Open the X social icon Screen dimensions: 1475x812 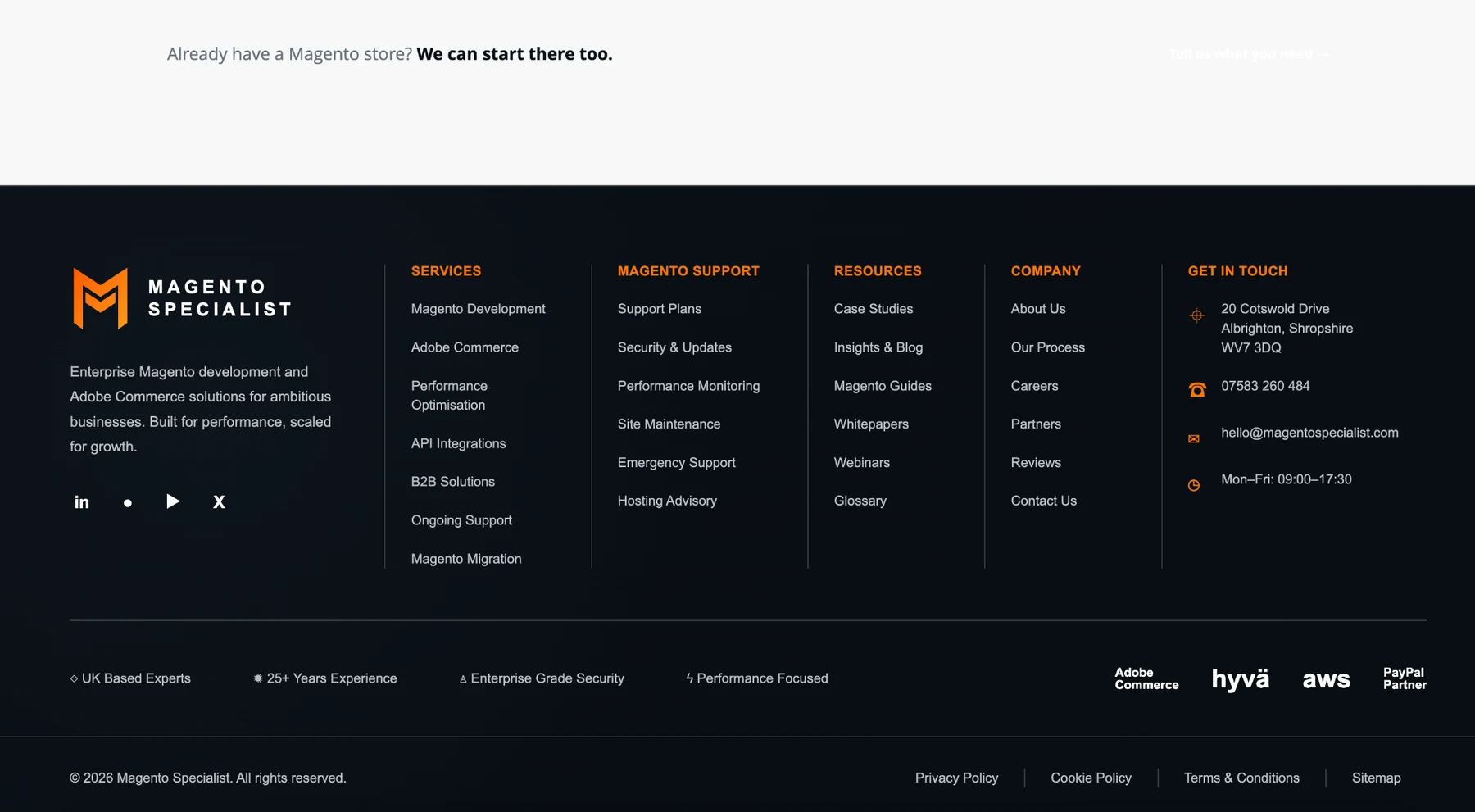219,501
